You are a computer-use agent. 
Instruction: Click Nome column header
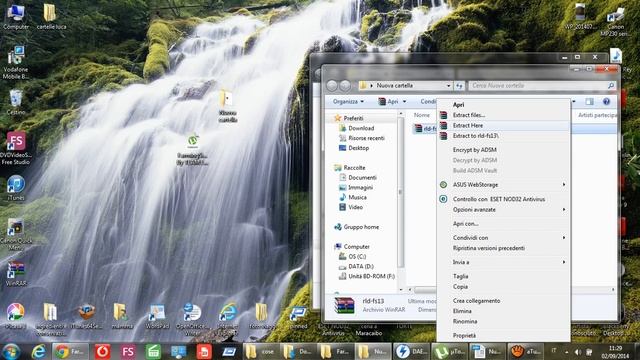pos(423,115)
